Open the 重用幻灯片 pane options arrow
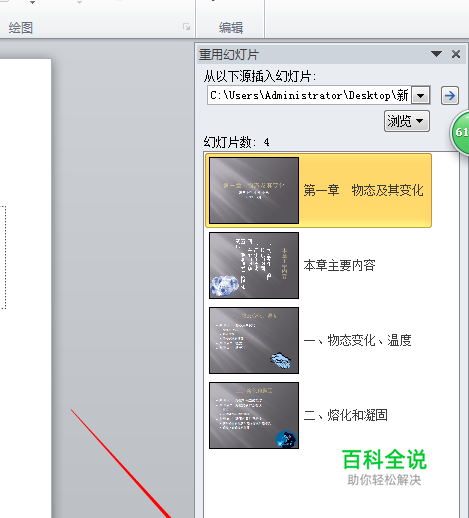Screen dimensions: 469x518 coord(436,54)
